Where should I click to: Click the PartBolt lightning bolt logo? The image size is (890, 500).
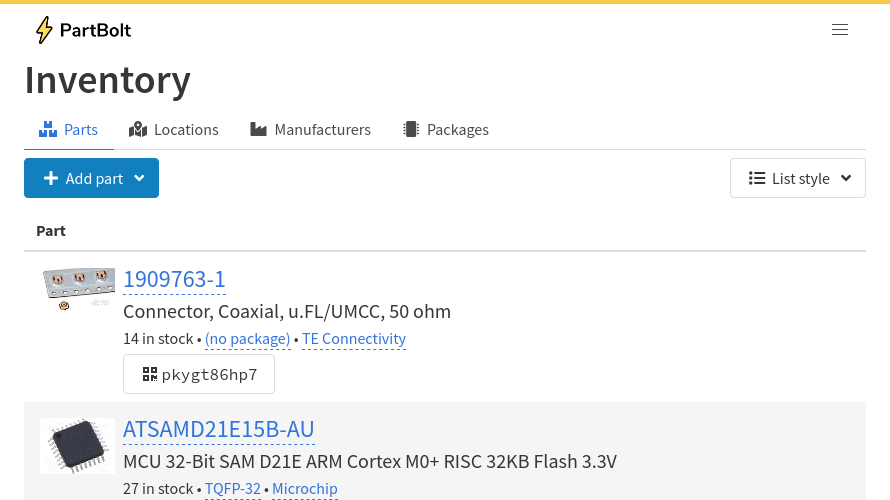44,30
